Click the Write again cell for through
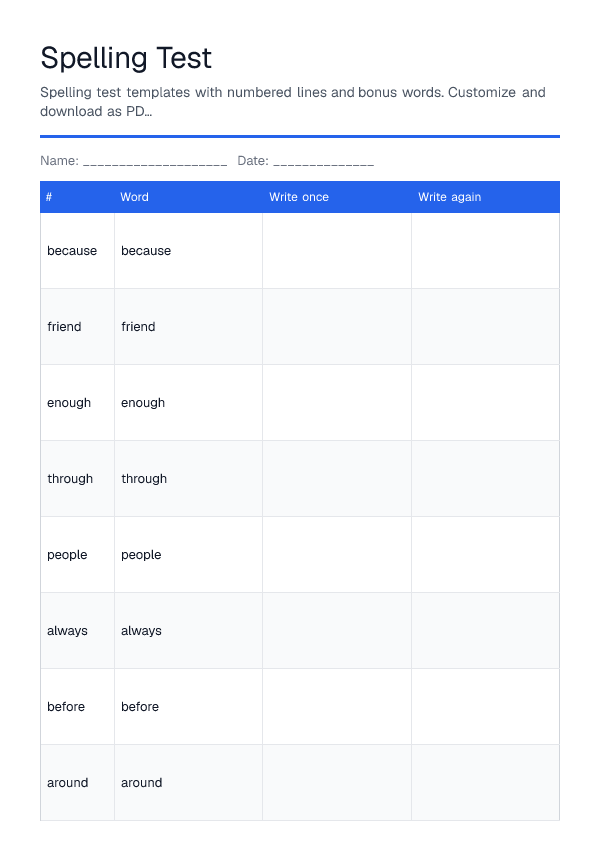Viewport: 600px width, 848px height. pyautogui.click(x=485, y=479)
